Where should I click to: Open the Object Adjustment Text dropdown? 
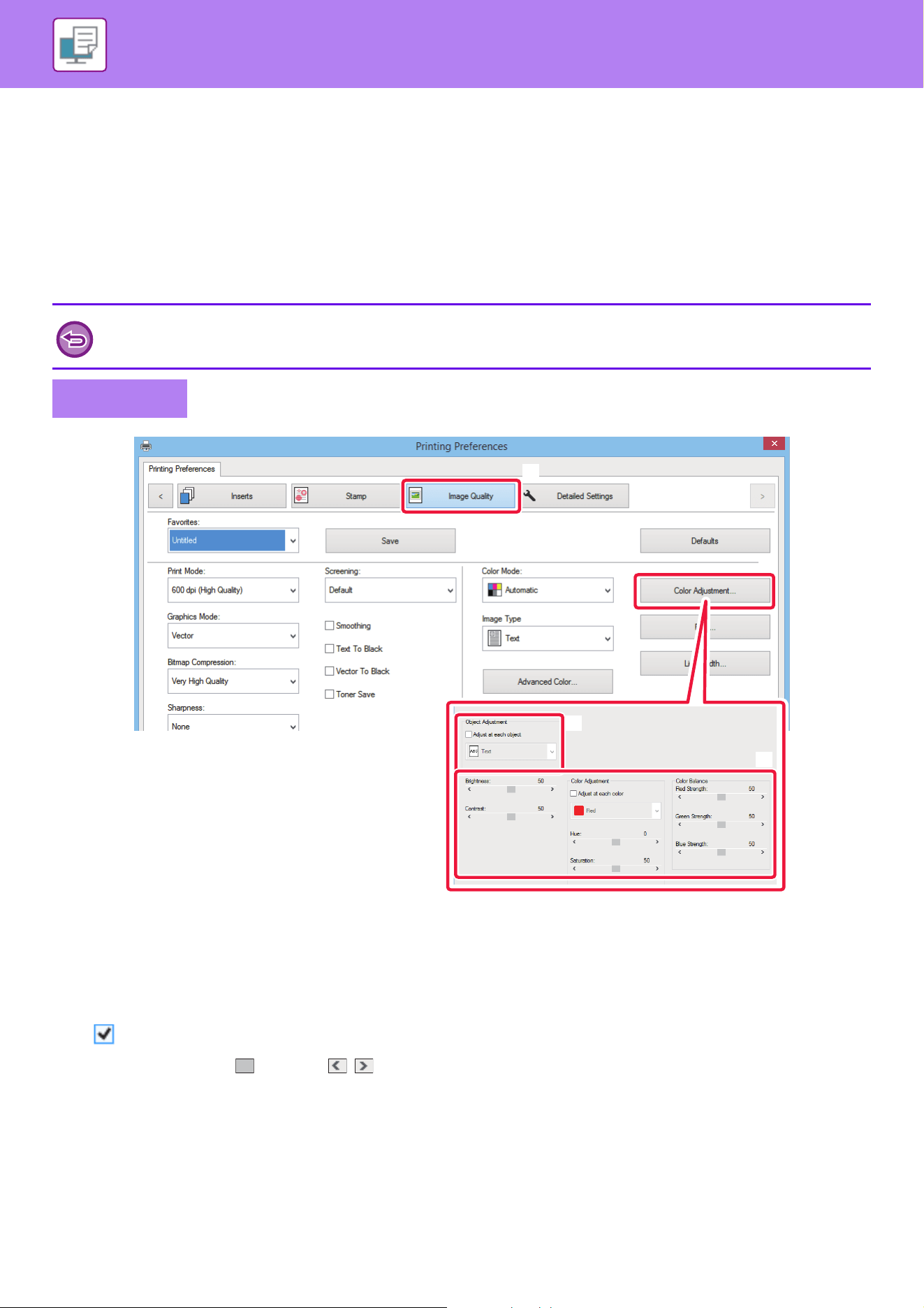tap(511, 751)
